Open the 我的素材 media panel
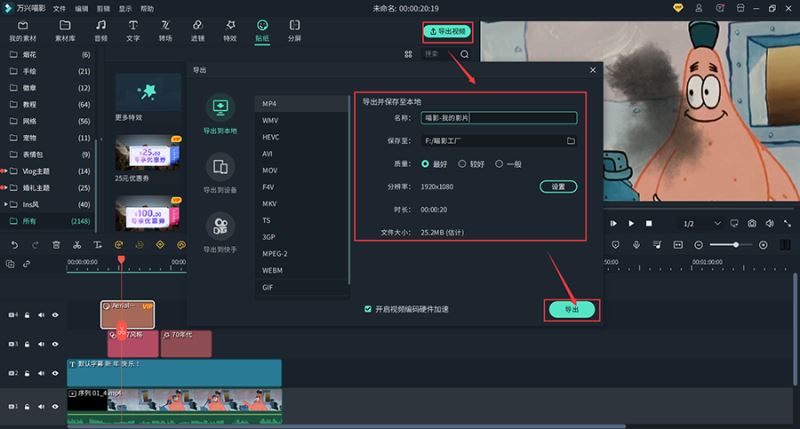 click(23, 31)
